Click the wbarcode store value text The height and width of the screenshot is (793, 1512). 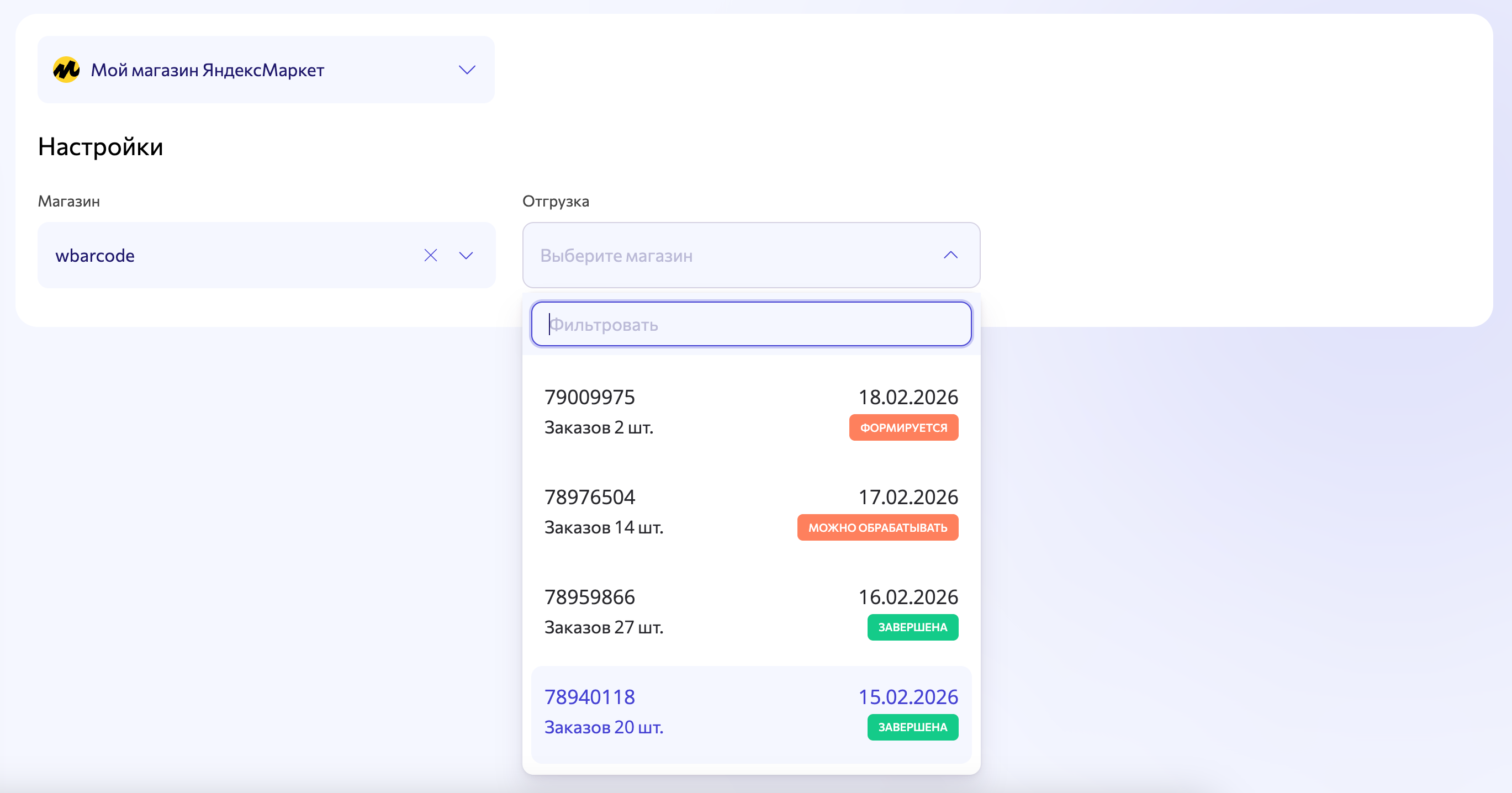coord(95,256)
